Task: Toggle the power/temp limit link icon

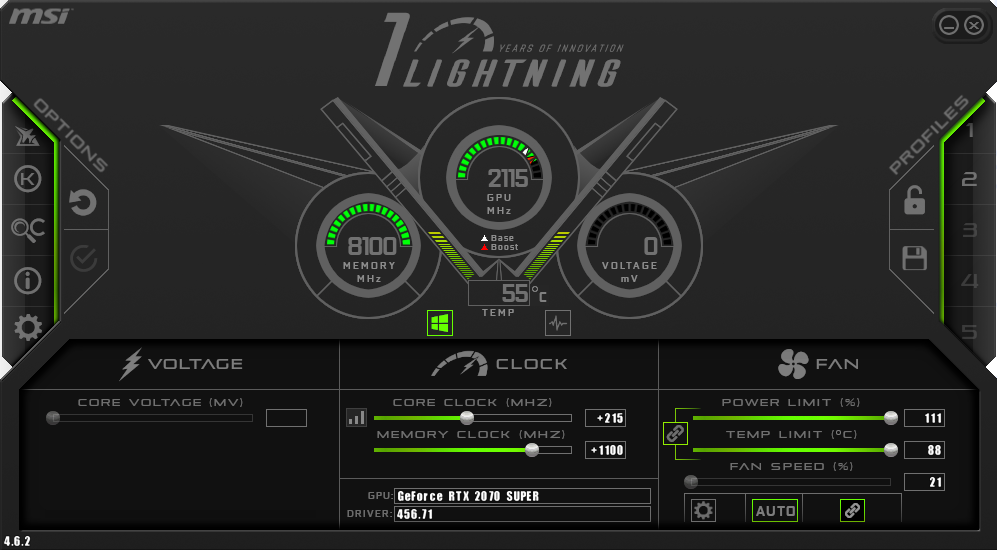Action: point(675,434)
